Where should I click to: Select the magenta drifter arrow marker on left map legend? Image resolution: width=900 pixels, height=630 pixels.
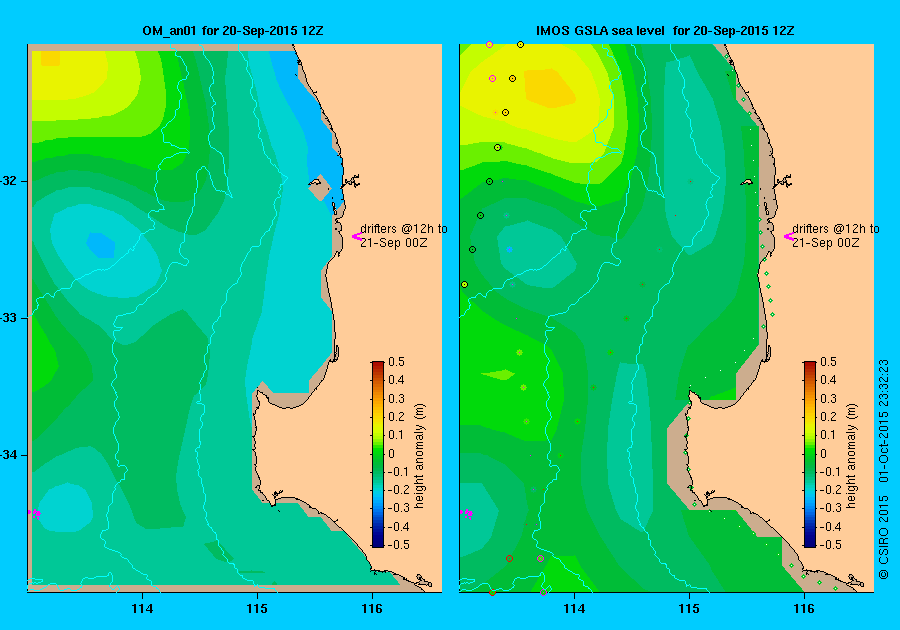tap(356, 236)
